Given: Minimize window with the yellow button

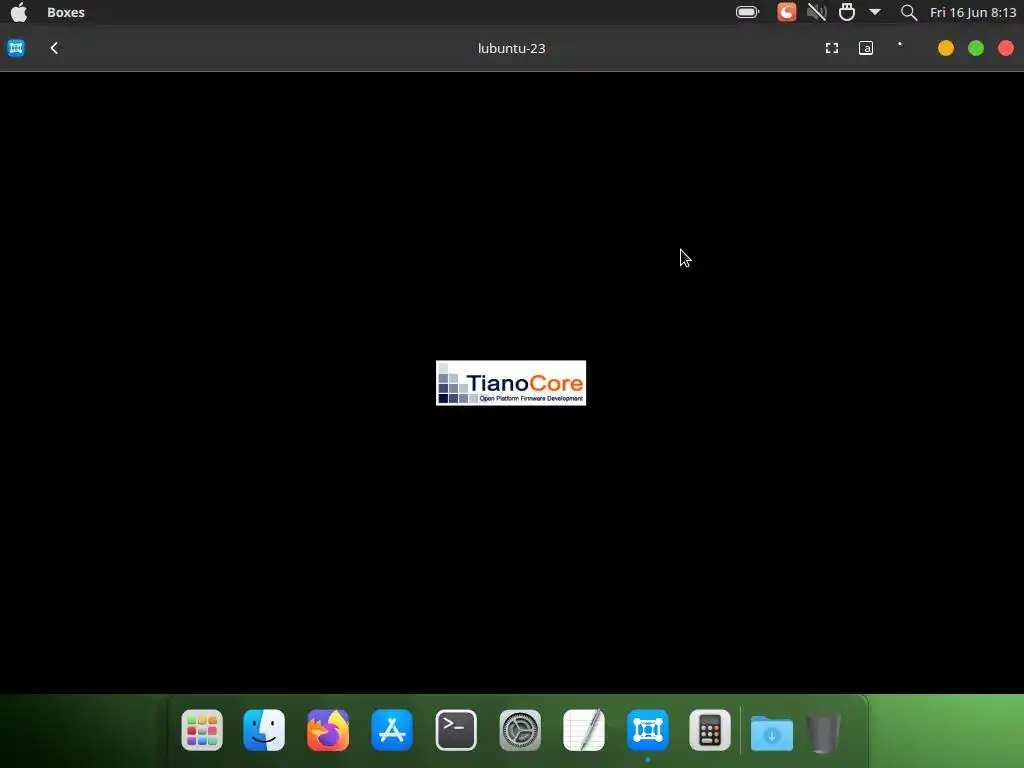Looking at the screenshot, I should pos(946,48).
